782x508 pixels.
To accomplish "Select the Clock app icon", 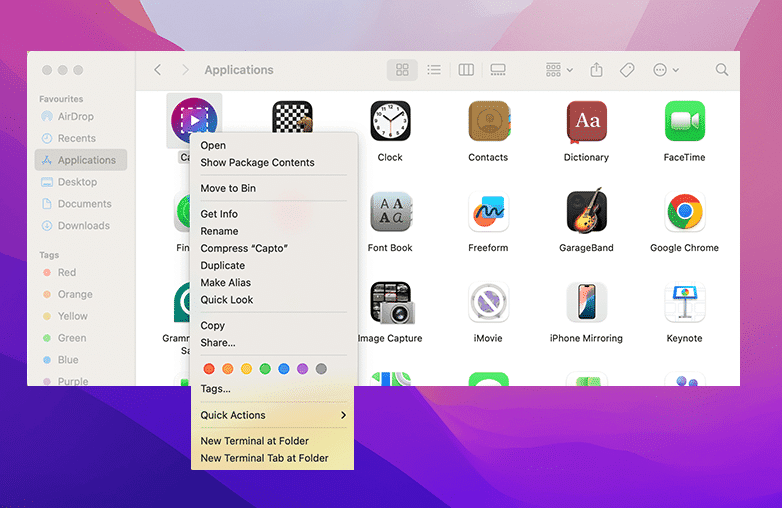I will (x=390, y=121).
